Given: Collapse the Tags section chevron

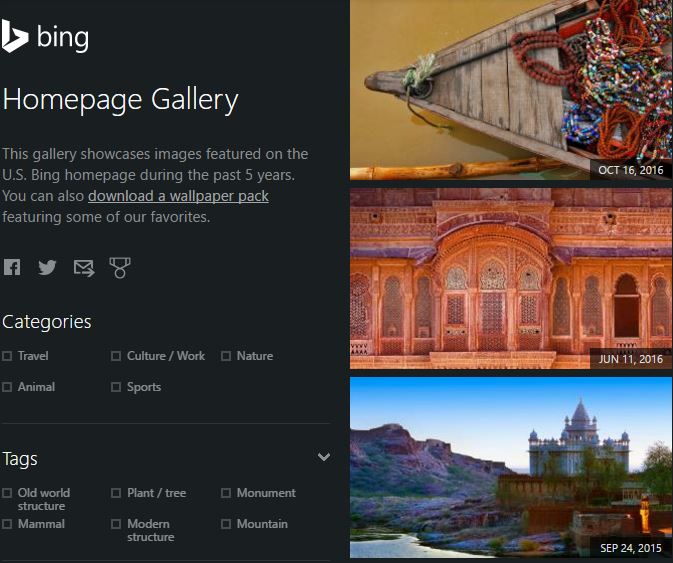Looking at the screenshot, I should tap(324, 457).
